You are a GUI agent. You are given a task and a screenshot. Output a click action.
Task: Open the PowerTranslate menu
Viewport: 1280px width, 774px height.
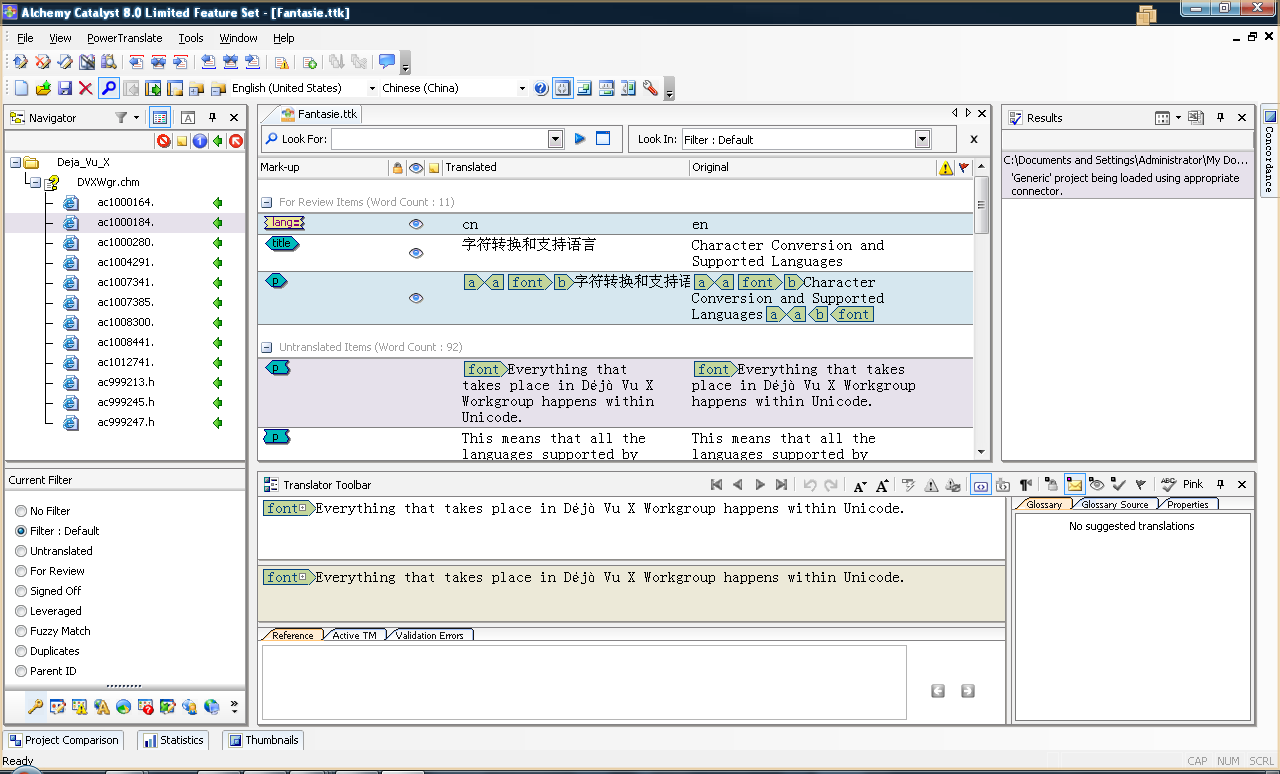[124, 38]
